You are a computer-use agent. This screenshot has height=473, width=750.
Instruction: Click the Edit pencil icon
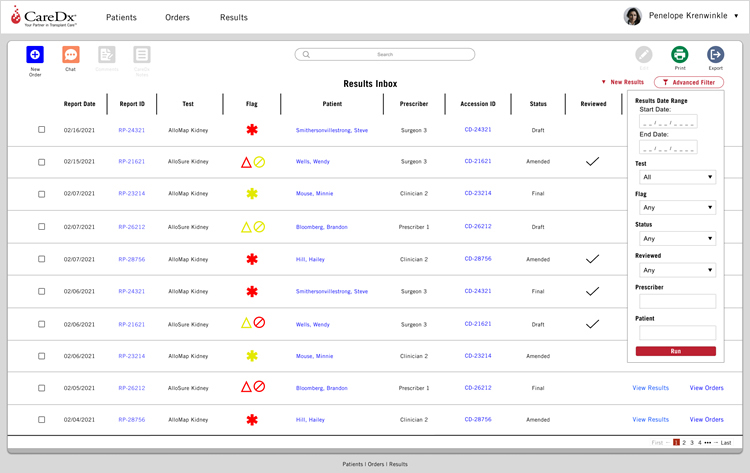pos(644,55)
